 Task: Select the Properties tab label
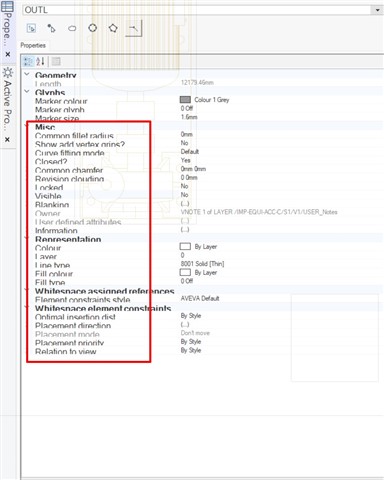pyautogui.click(x=33, y=45)
